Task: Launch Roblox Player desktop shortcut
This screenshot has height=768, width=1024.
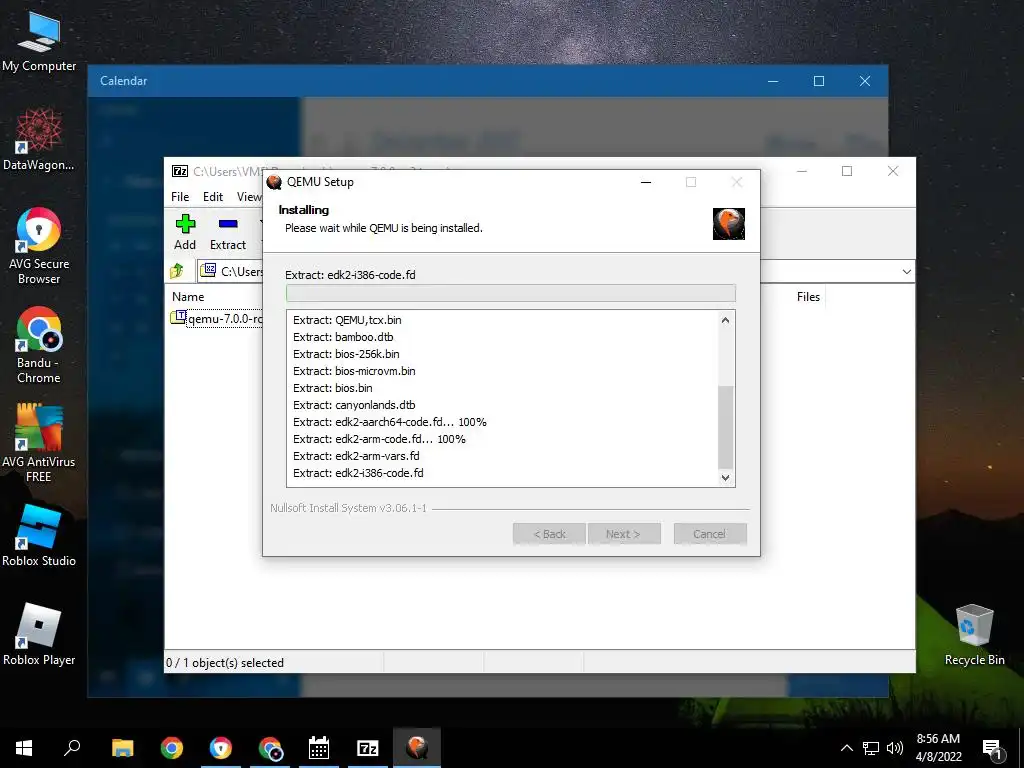Action: [39, 634]
